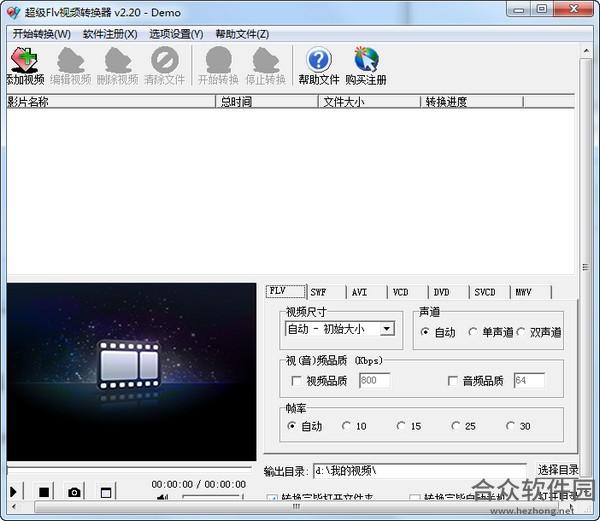
Task: Click the stop playback square button
Action: pyautogui.click(x=44, y=492)
